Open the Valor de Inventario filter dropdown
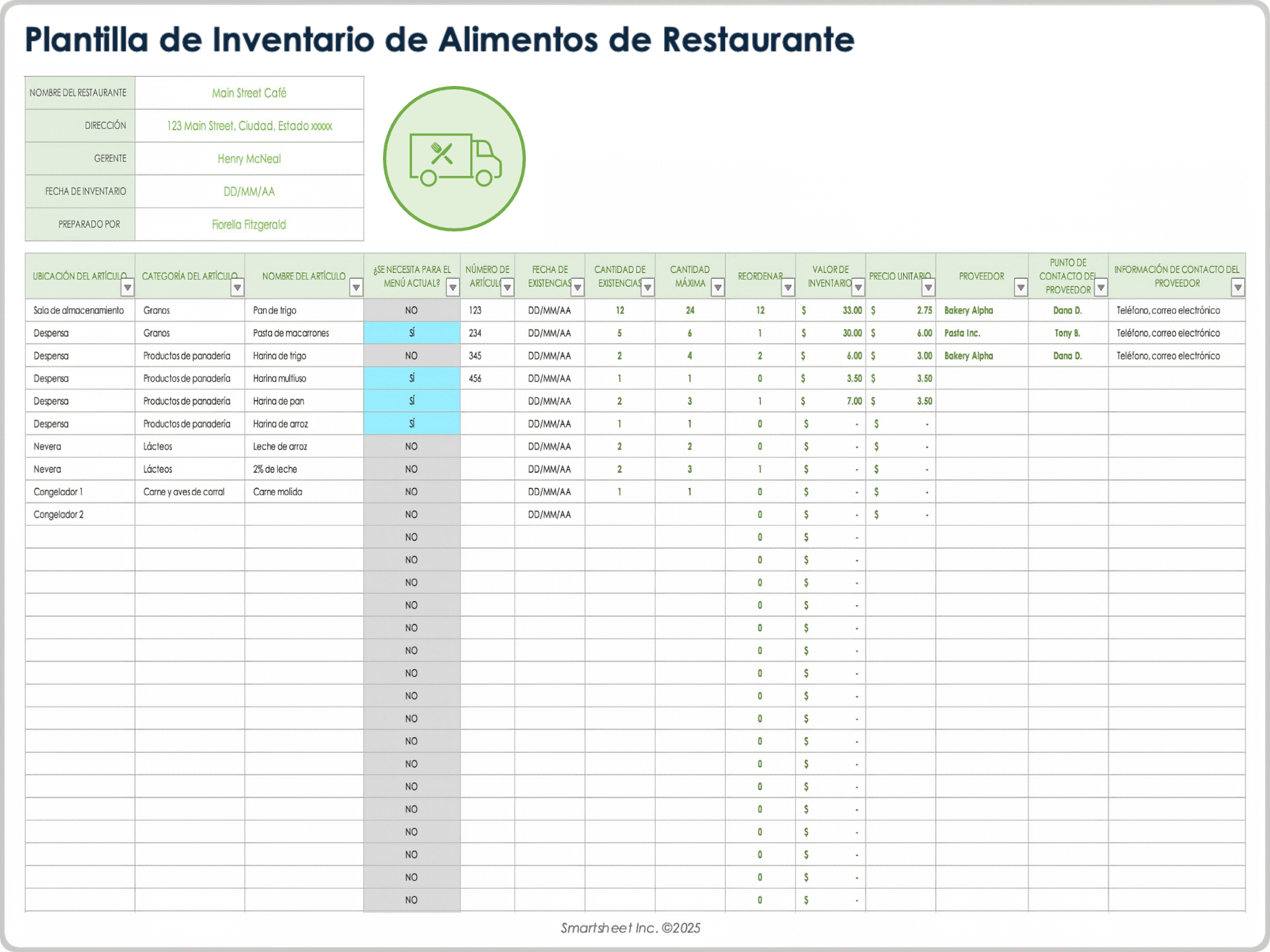The height and width of the screenshot is (952, 1270). click(x=858, y=288)
